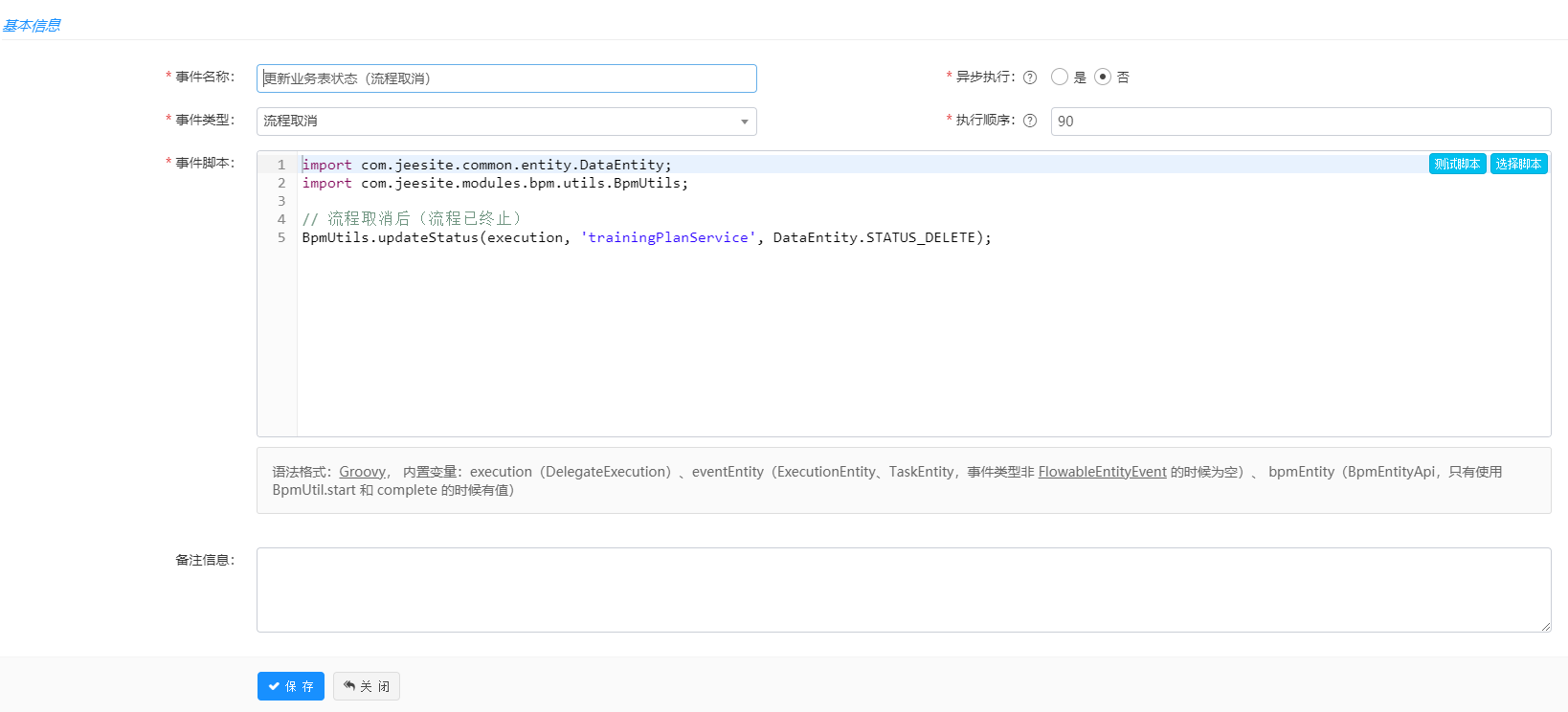Click the 事件脚本 label

205,163
